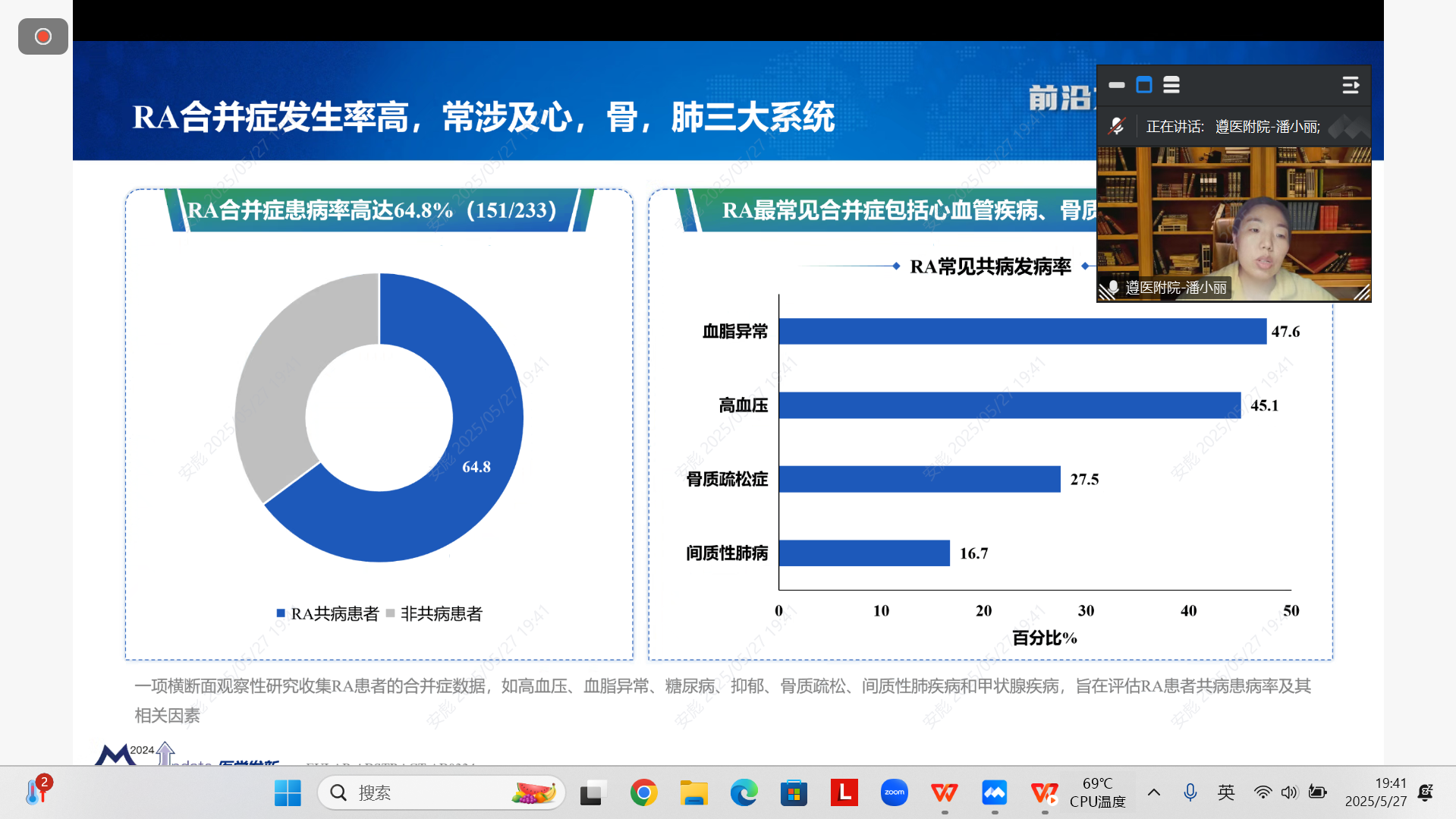Click the blue RA共病患者 legend square

(x=281, y=613)
